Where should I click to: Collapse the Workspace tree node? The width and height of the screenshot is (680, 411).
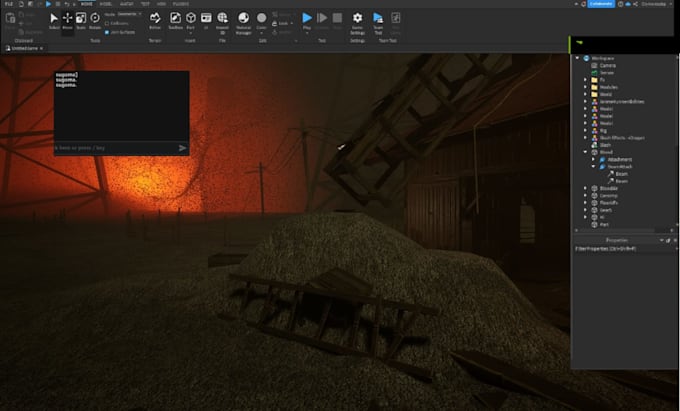[577, 58]
